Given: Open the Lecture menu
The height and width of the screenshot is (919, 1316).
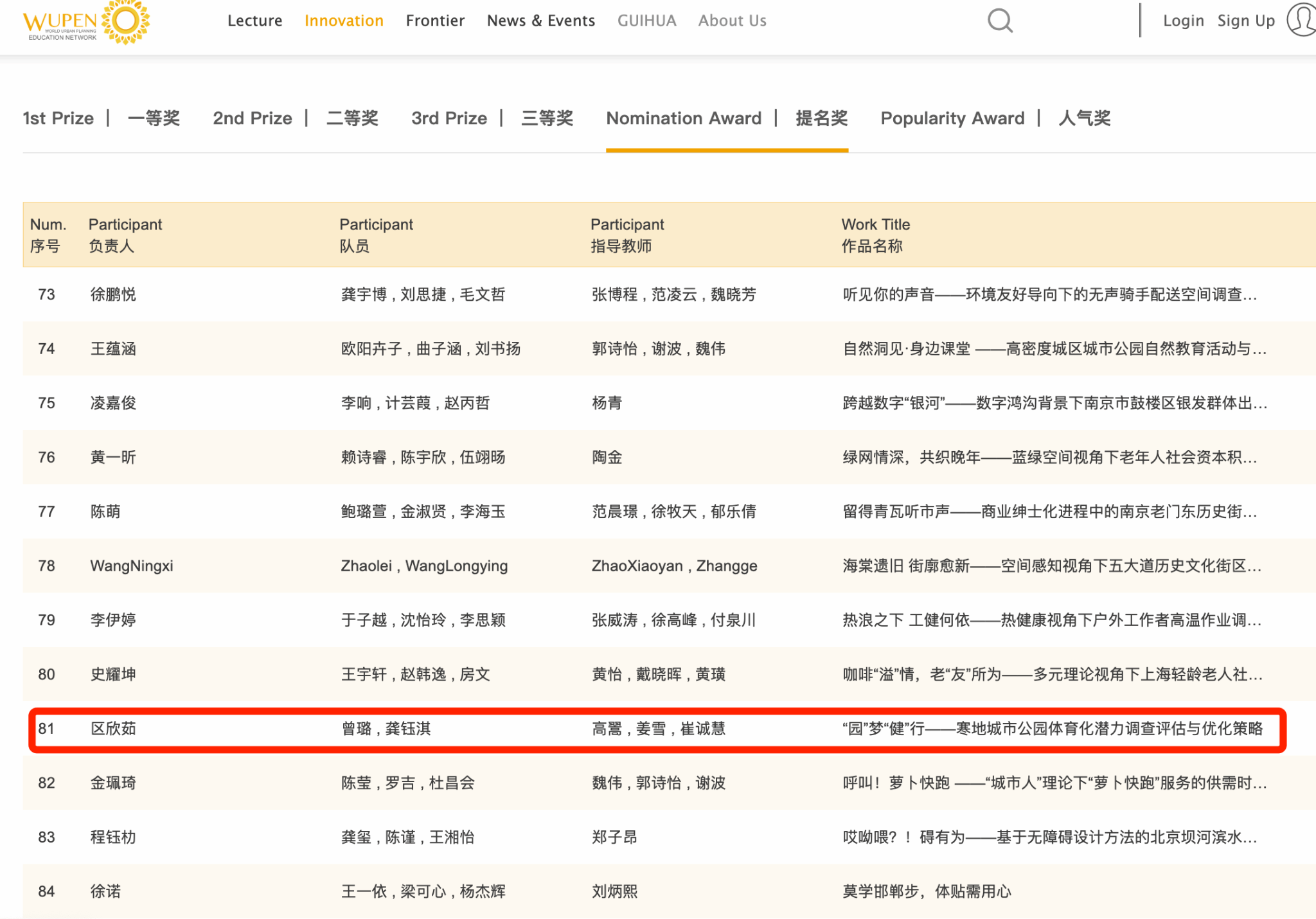Looking at the screenshot, I should (x=255, y=21).
